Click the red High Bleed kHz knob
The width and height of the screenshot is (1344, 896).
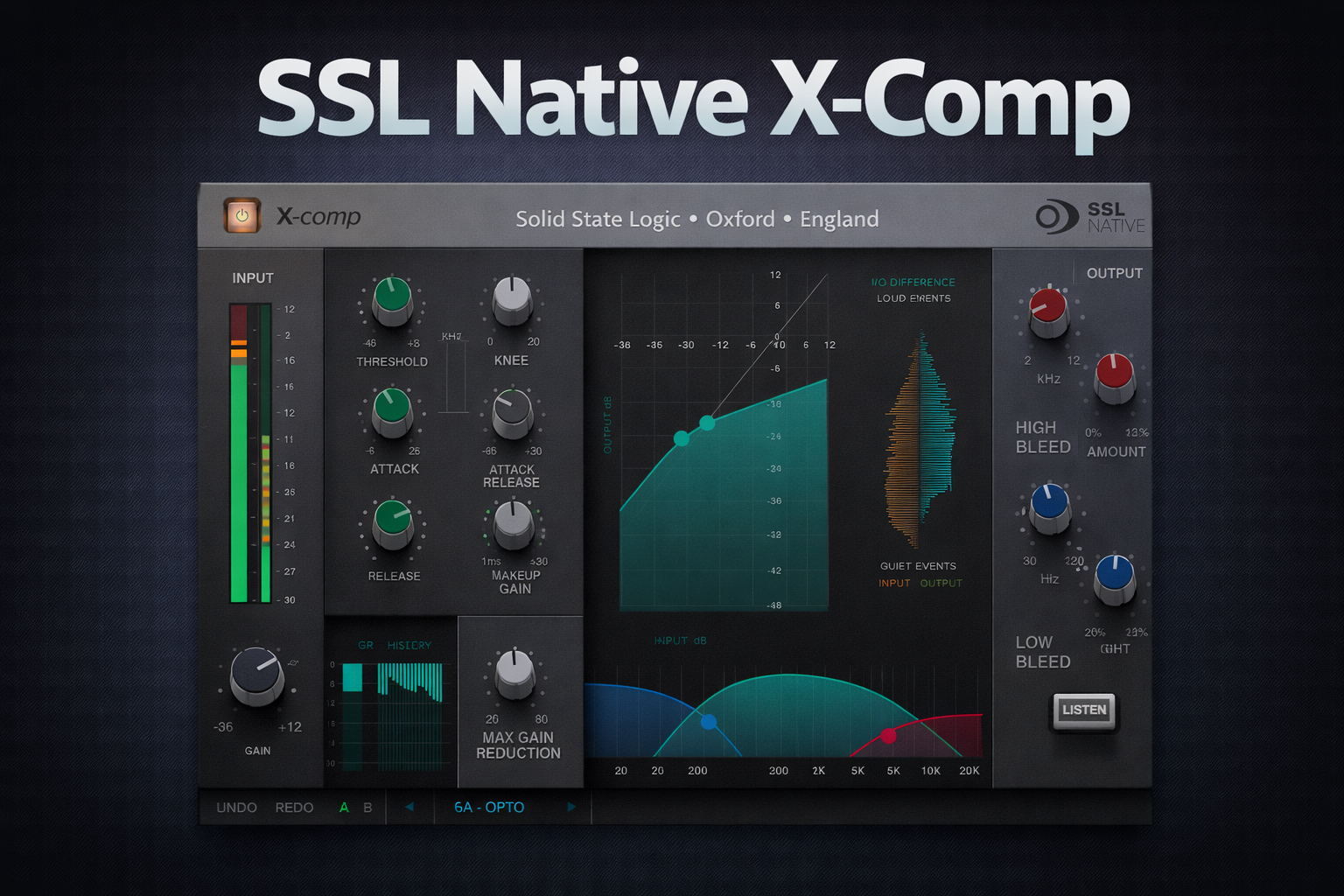point(1048,311)
